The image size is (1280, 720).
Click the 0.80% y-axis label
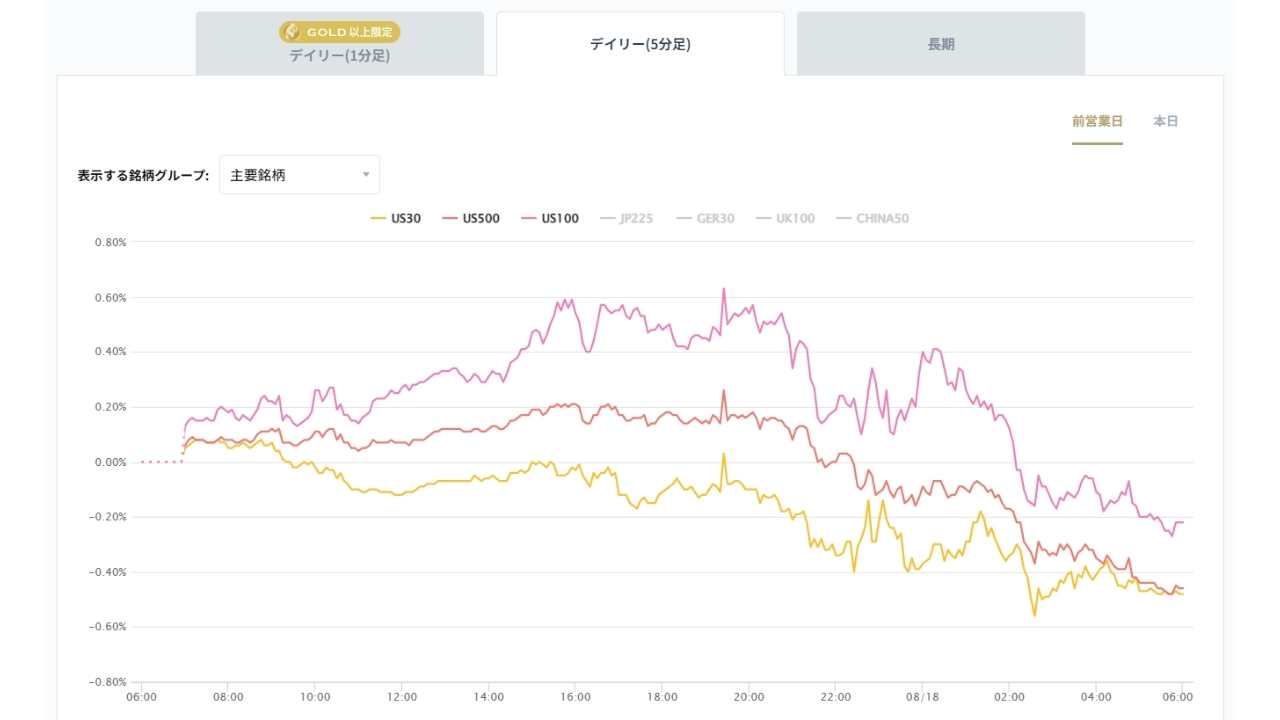click(x=110, y=242)
